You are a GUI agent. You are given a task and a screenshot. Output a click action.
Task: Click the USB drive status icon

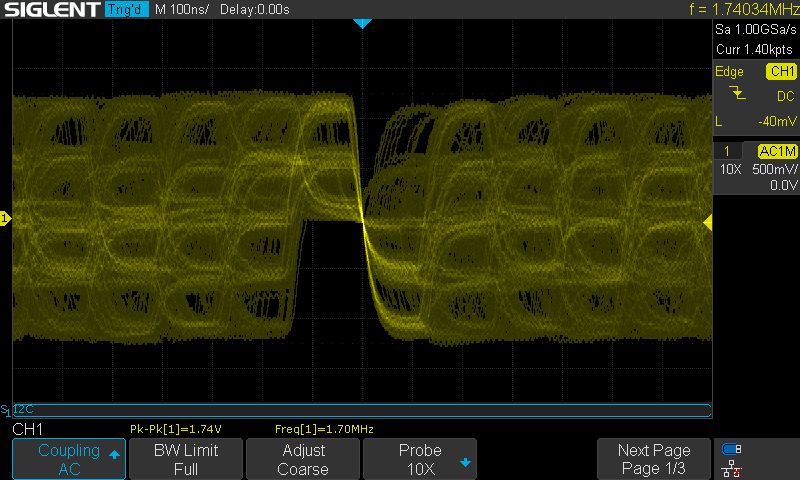732,449
